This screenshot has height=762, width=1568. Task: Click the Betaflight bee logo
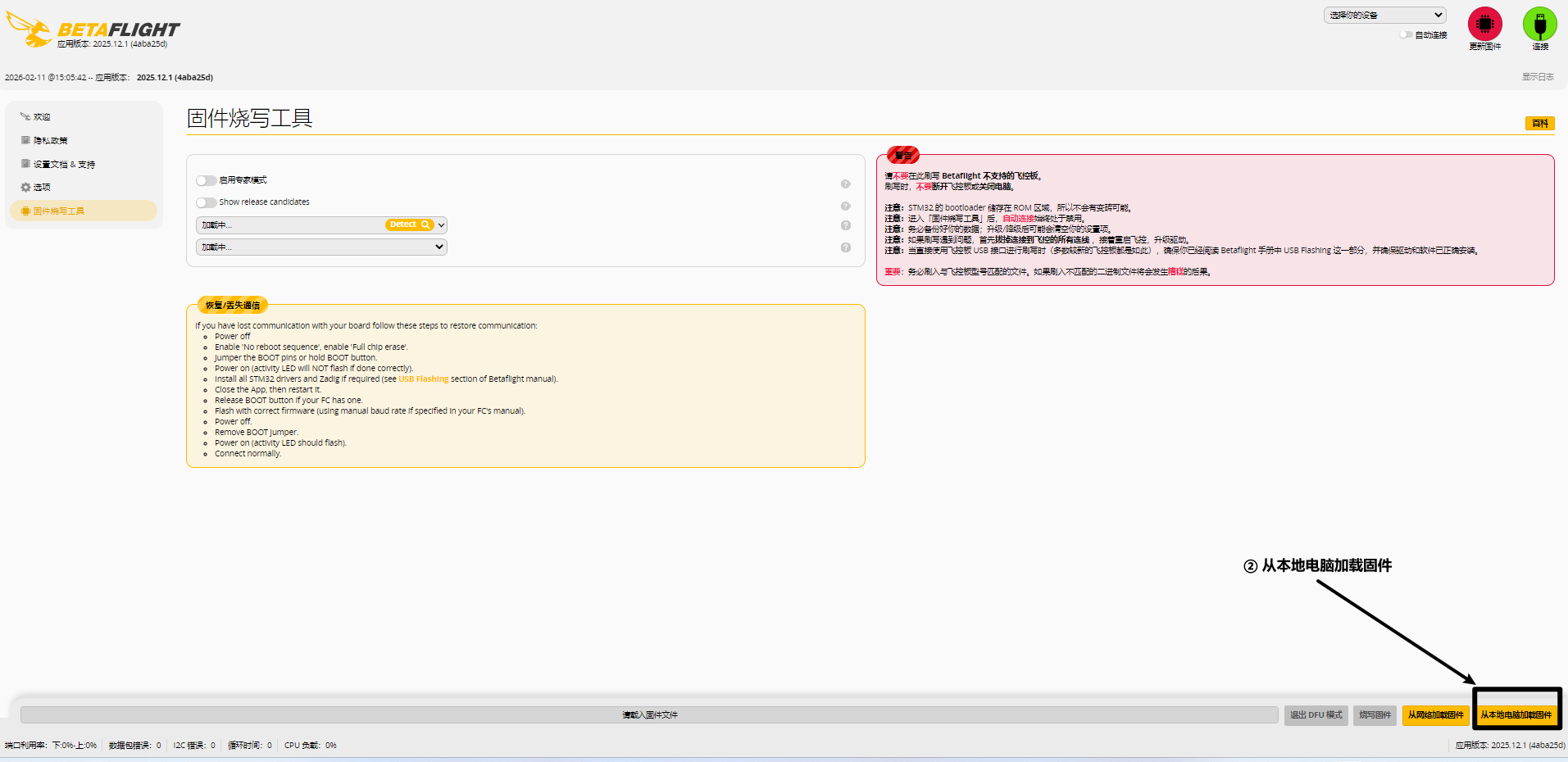click(x=30, y=29)
